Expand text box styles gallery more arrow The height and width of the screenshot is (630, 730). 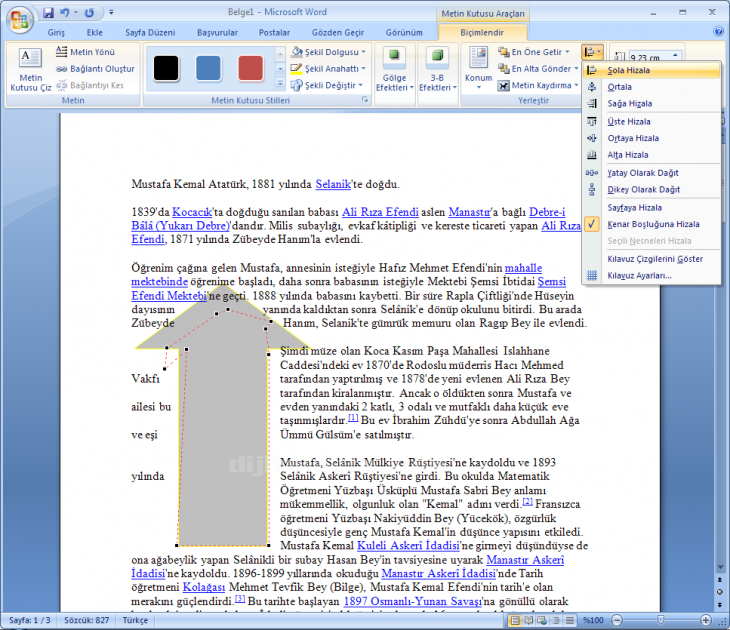coord(280,84)
